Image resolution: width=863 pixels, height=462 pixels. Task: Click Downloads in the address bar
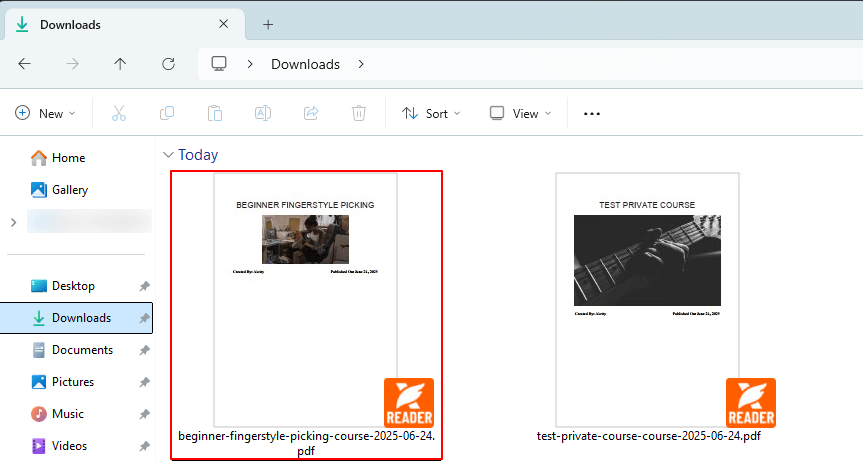pyautogui.click(x=305, y=64)
